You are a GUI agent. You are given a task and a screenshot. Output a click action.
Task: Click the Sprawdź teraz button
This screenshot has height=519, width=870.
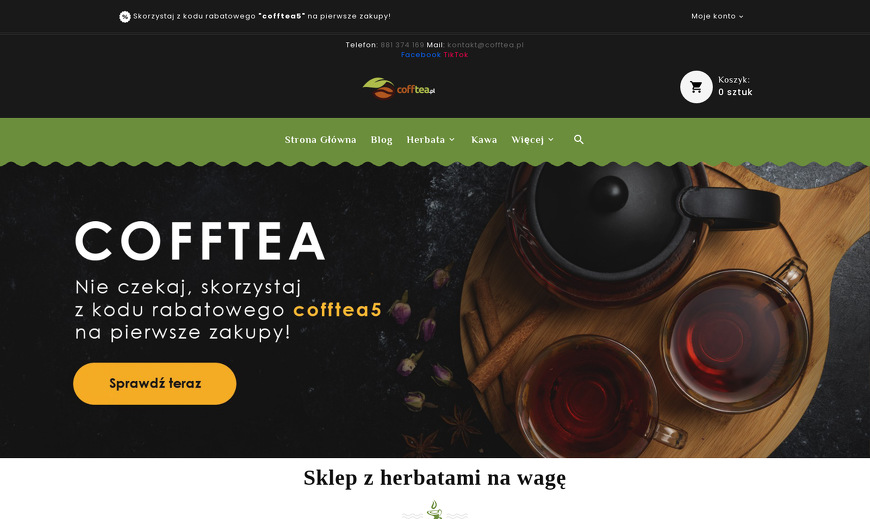pos(155,384)
